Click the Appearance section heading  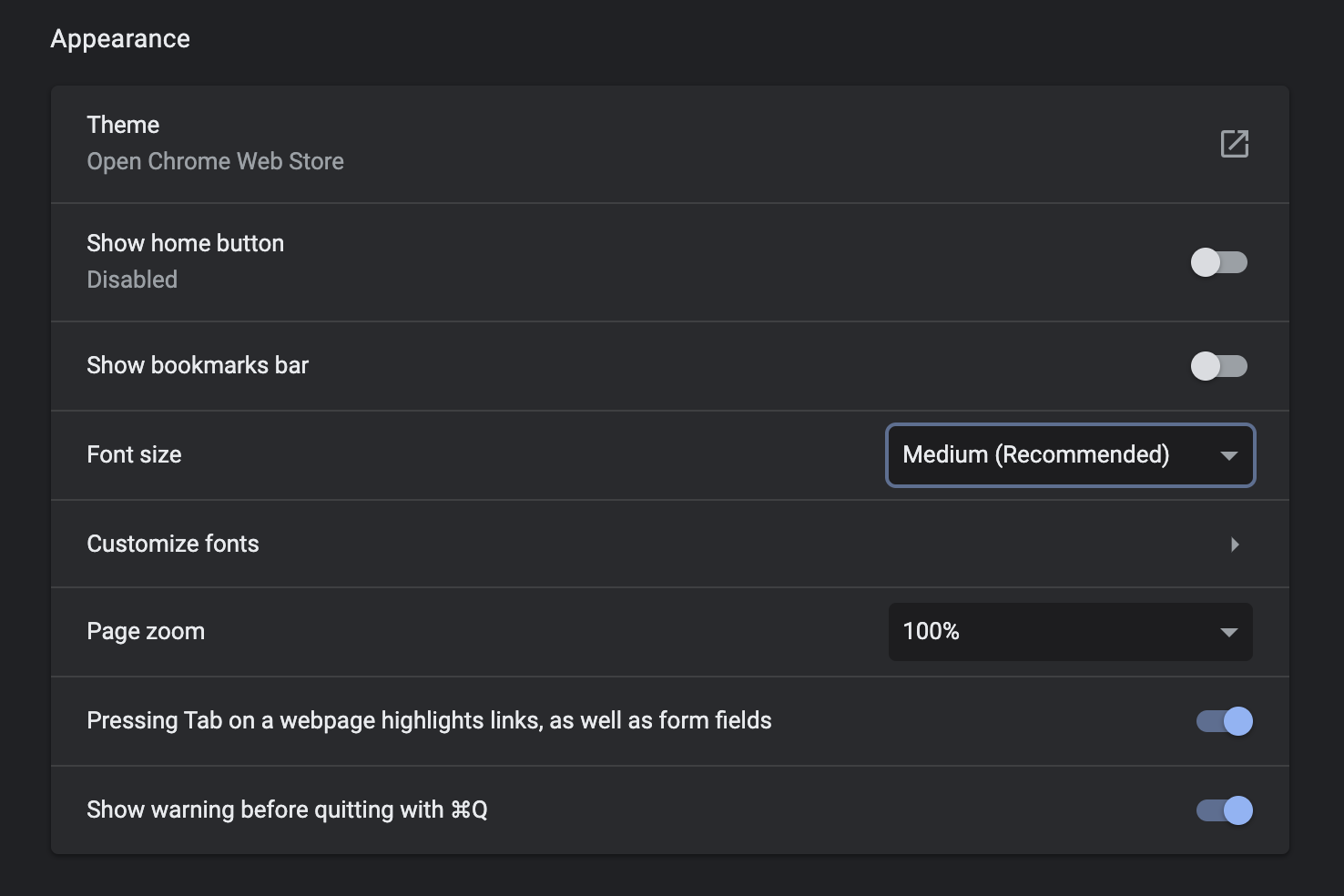[120, 39]
